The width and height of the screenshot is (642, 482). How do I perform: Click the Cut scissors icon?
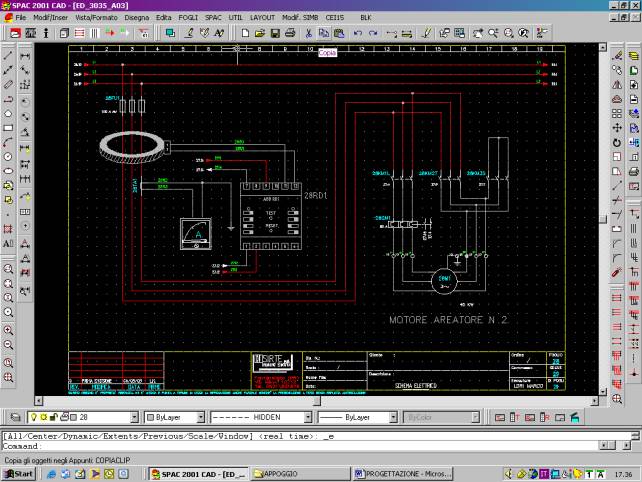click(309, 33)
